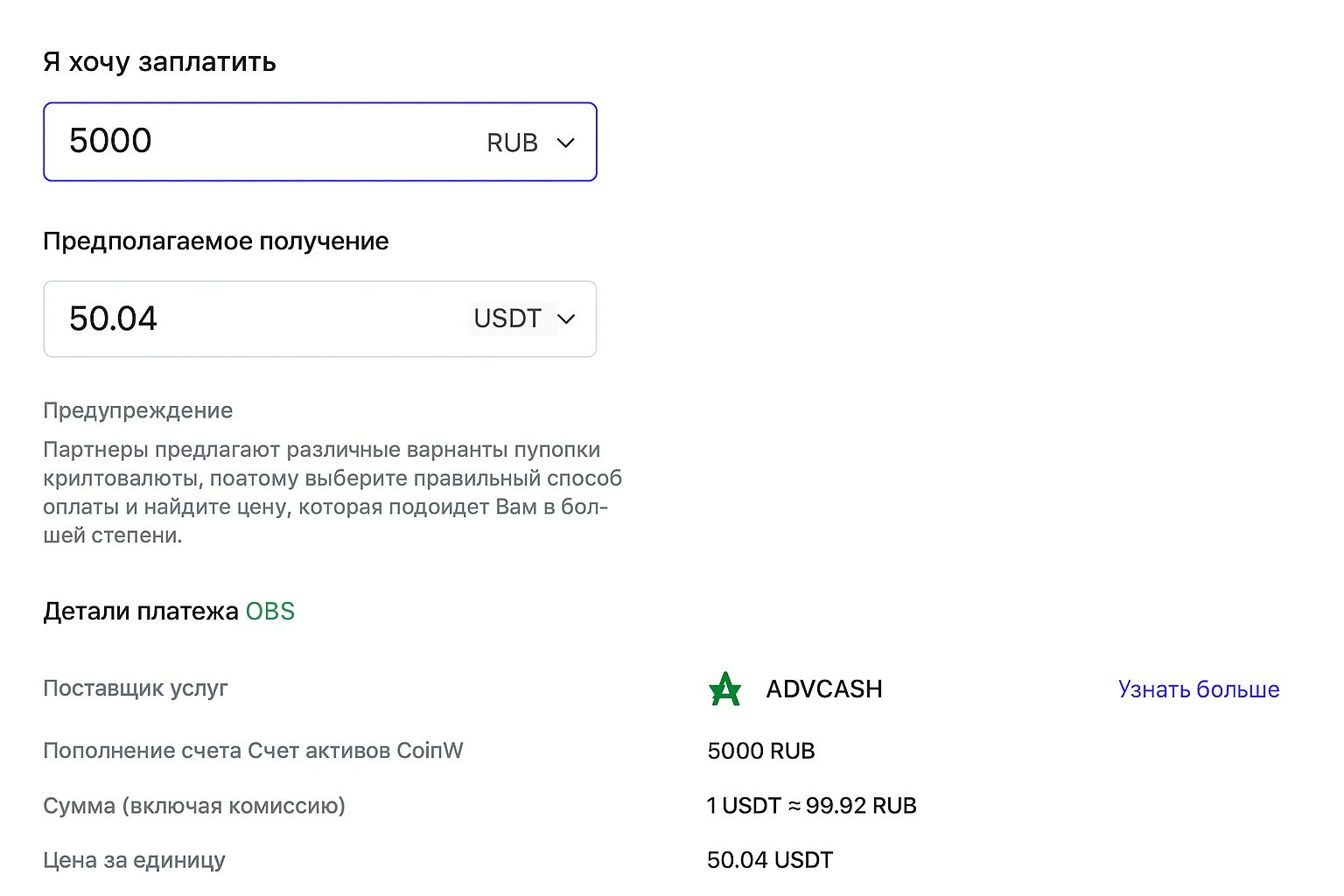Viewport: 1344px width, 896px height.
Task: Click the 50.04 USDT price value
Action: coord(769,860)
